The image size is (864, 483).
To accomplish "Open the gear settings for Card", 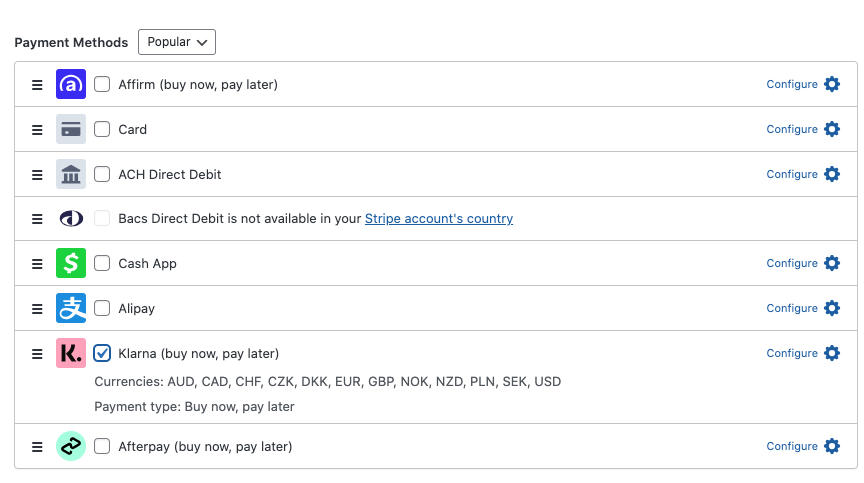I will coord(831,130).
